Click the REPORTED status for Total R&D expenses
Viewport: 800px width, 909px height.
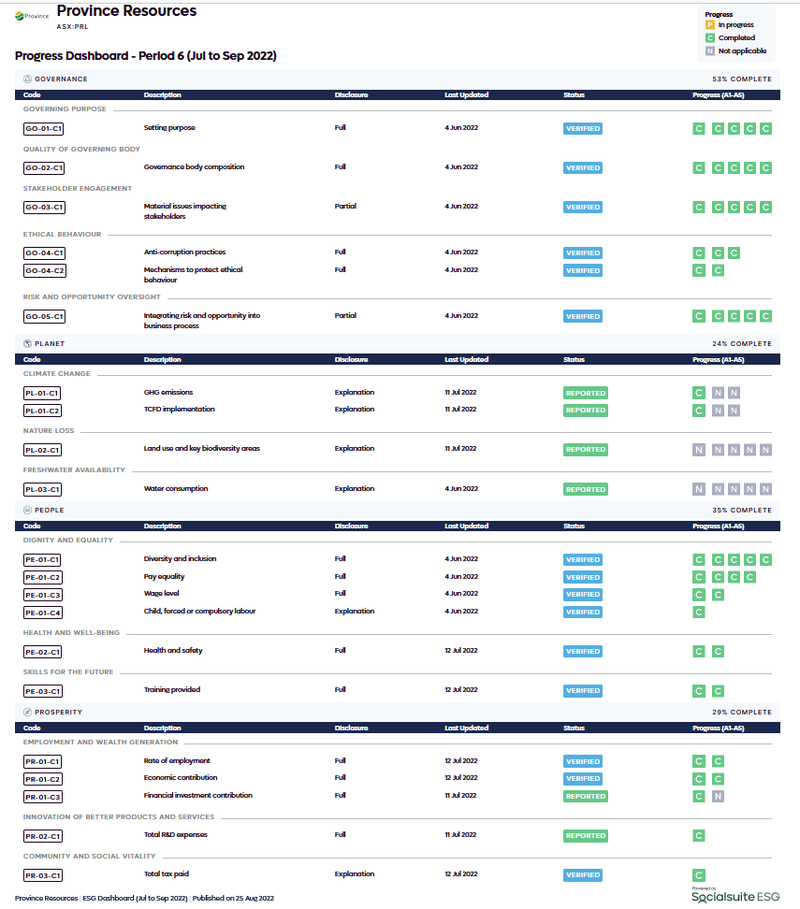point(586,835)
